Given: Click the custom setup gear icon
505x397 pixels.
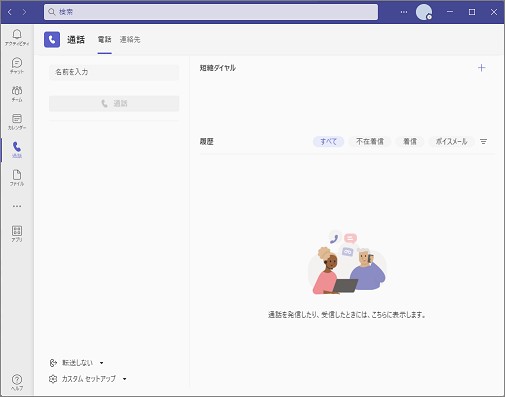Looking at the screenshot, I should (53, 379).
